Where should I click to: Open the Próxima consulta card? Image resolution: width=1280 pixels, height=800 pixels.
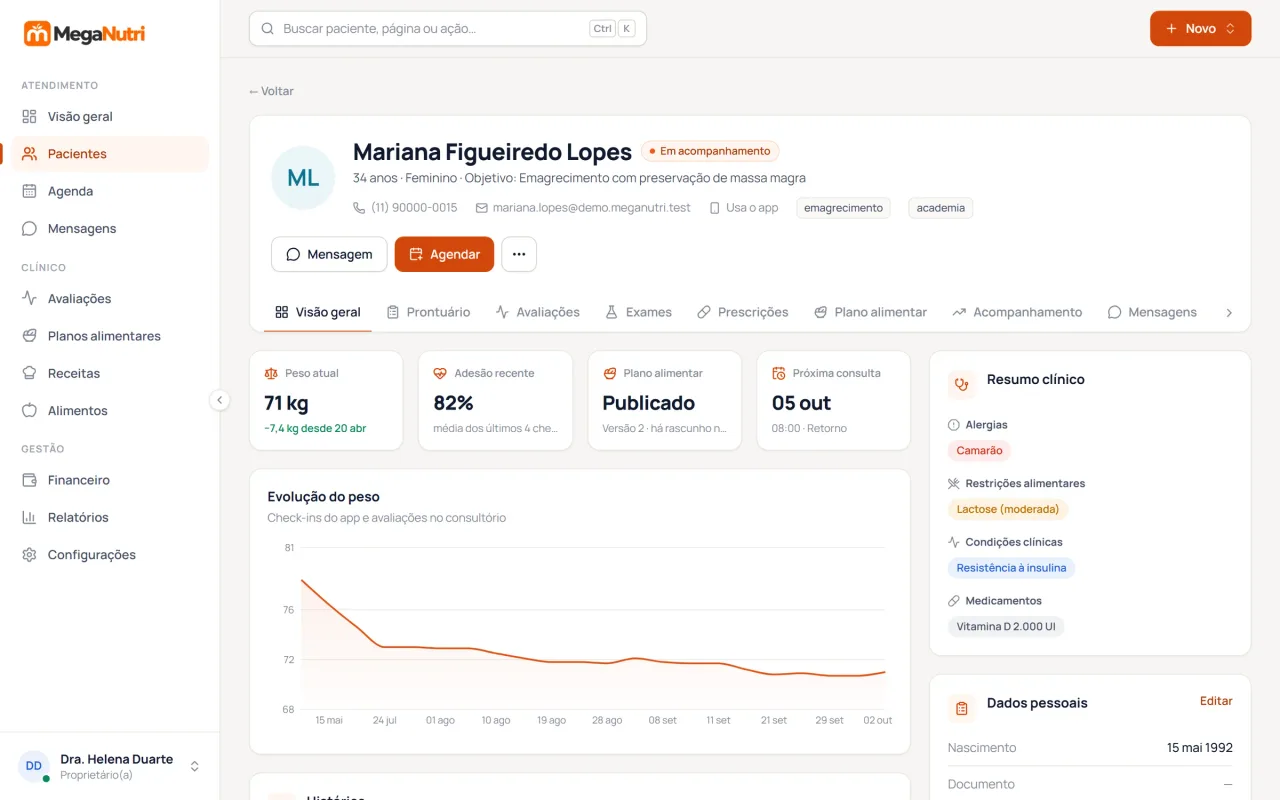833,400
